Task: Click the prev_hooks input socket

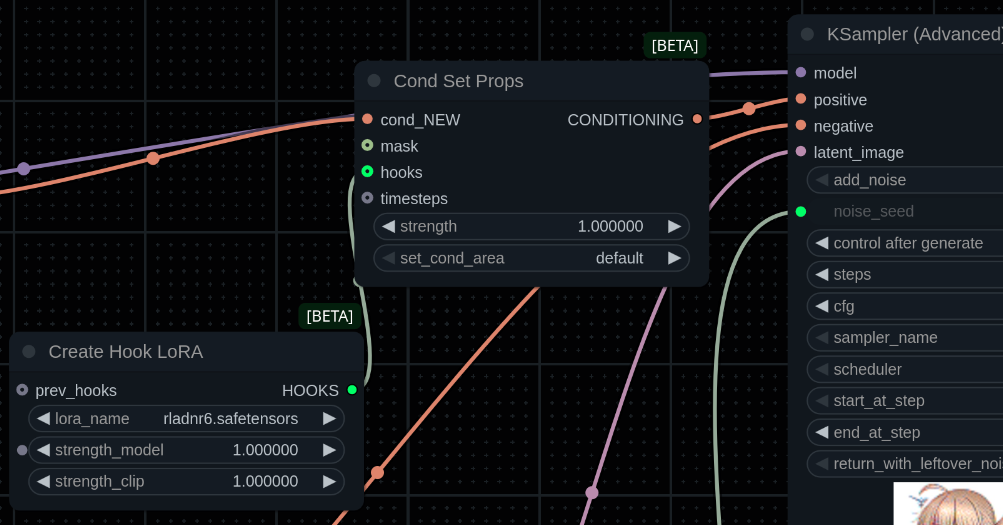Action: [x=22, y=389]
